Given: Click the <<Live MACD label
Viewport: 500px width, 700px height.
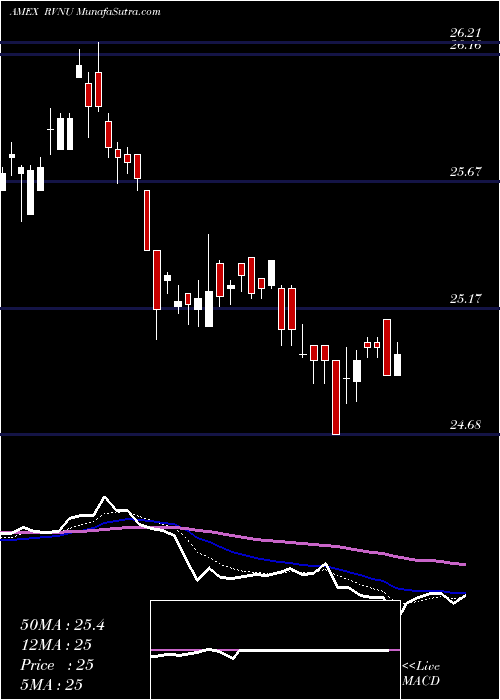Looking at the screenshot, I should pyautogui.click(x=421, y=674).
